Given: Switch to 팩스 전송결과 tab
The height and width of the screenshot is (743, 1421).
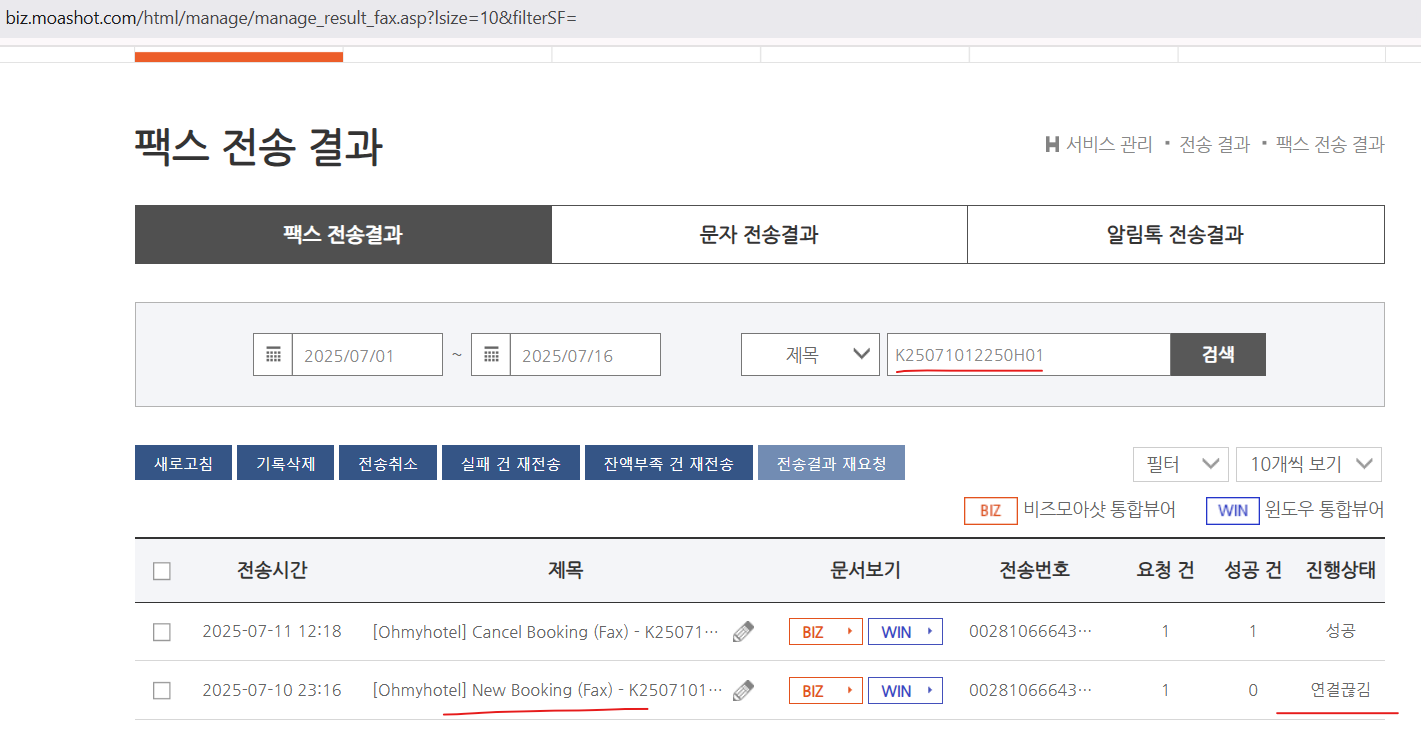Looking at the screenshot, I should click(343, 235).
